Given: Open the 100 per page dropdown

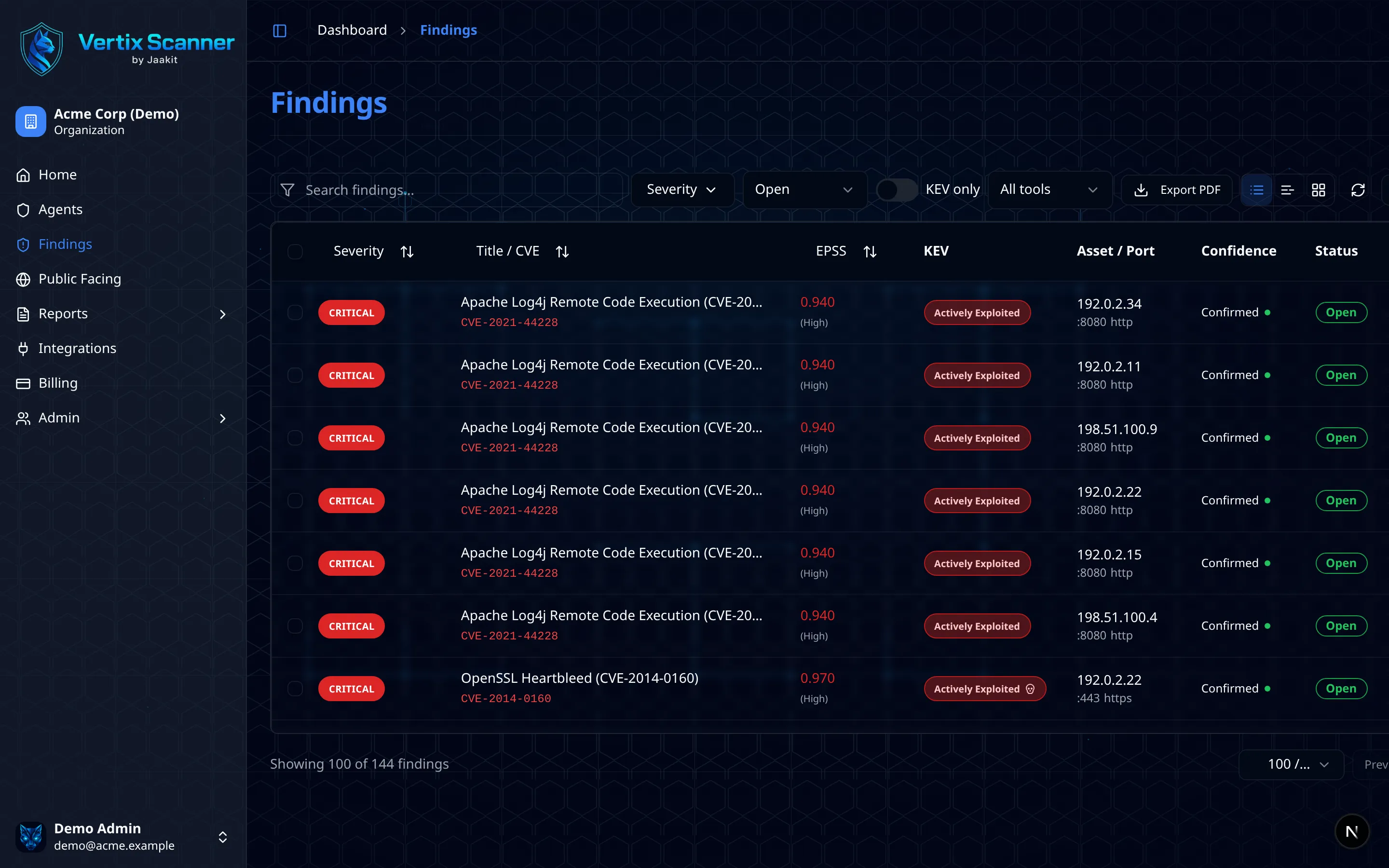Looking at the screenshot, I should pyautogui.click(x=1292, y=765).
